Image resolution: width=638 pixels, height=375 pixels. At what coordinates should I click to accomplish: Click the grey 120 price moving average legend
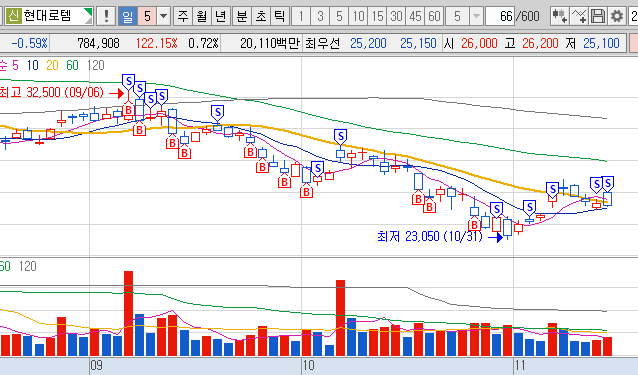[96, 65]
